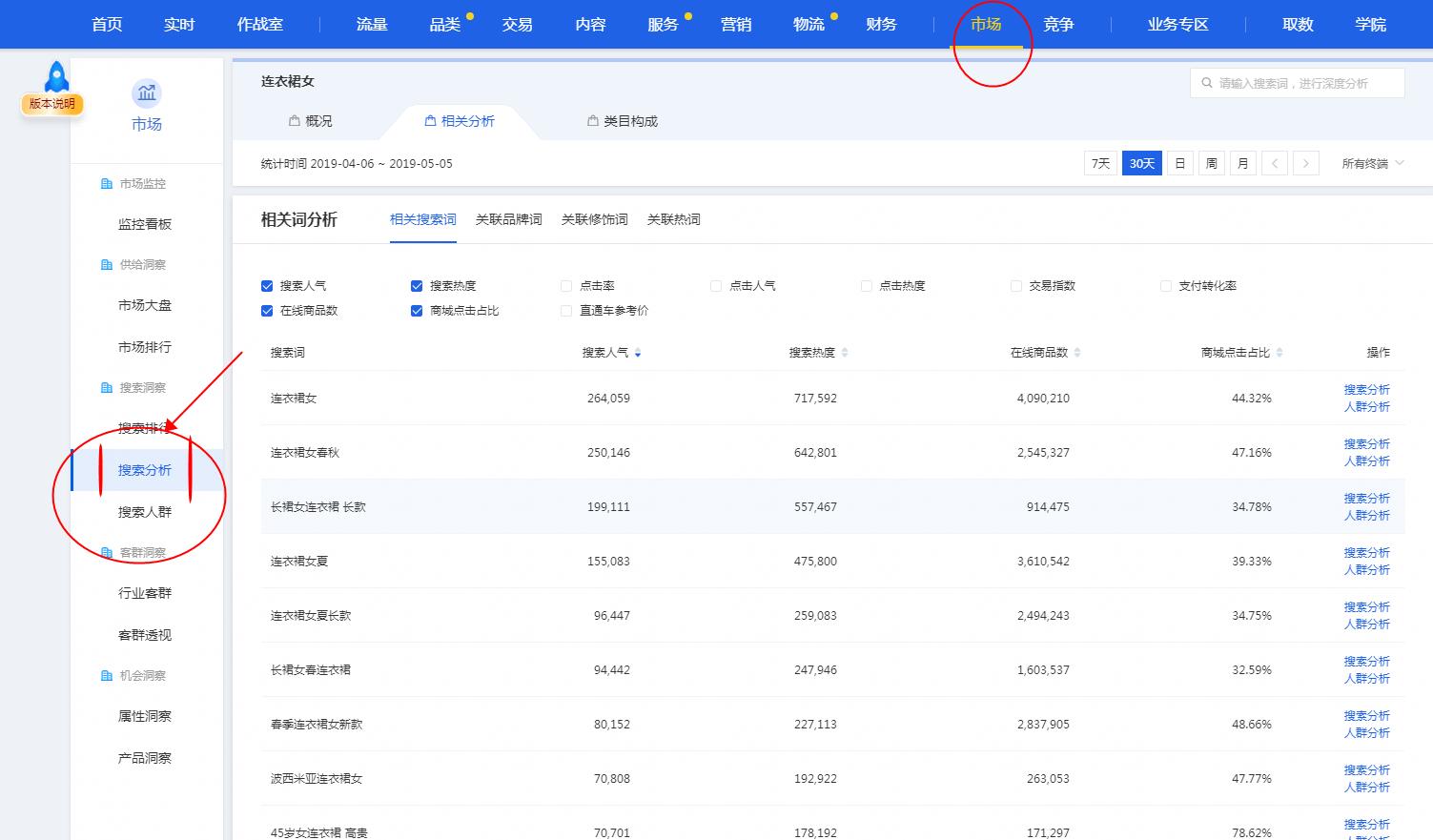The image size is (1433, 840).
Task: Click the keyword search input field
Action: [1306, 84]
